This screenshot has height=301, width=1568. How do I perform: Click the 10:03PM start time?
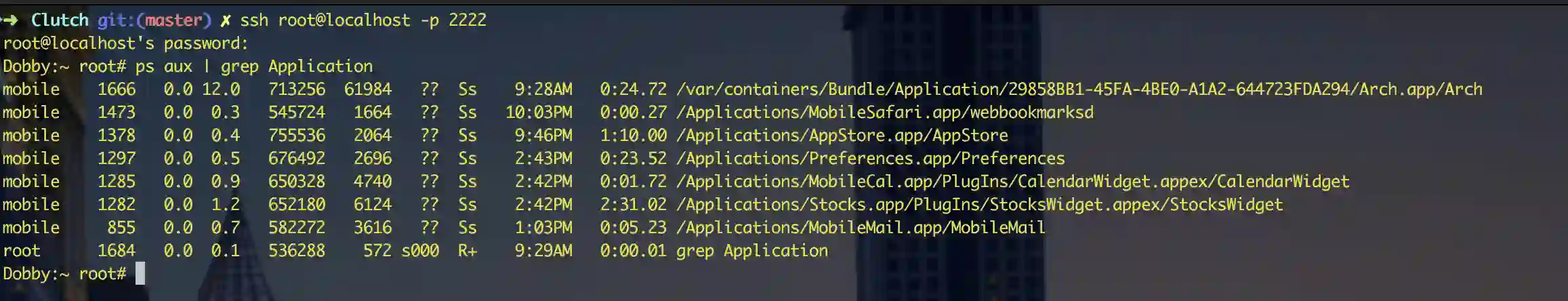click(x=539, y=113)
